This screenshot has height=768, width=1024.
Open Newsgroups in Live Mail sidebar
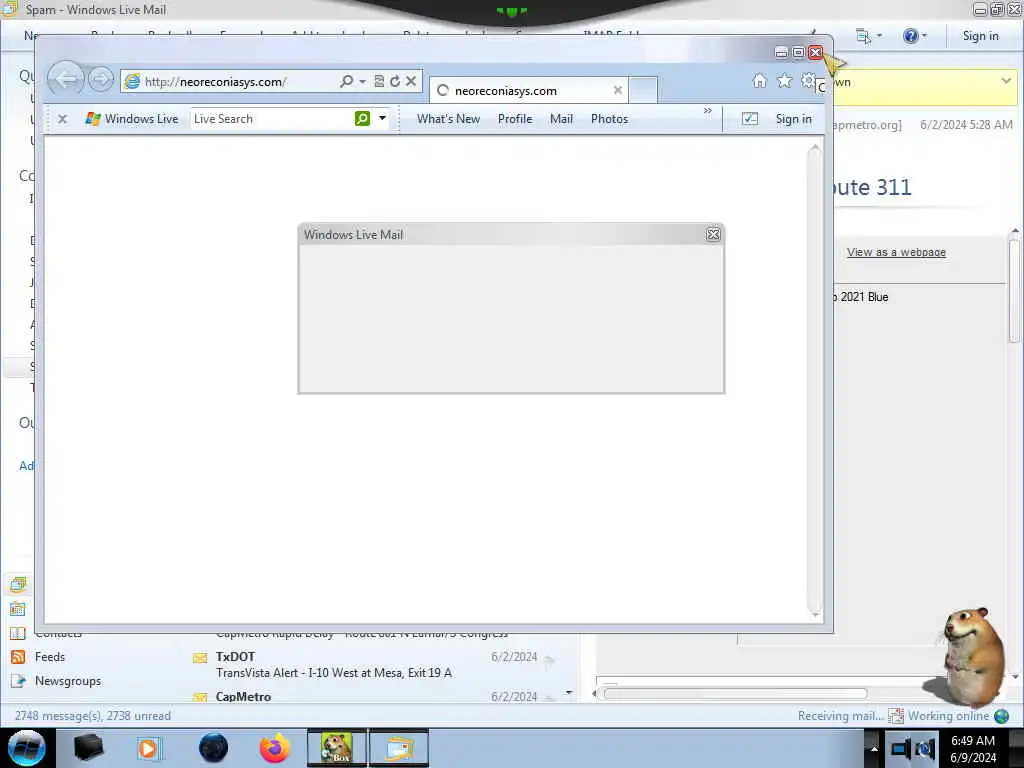pyautogui.click(x=68, y=680)
